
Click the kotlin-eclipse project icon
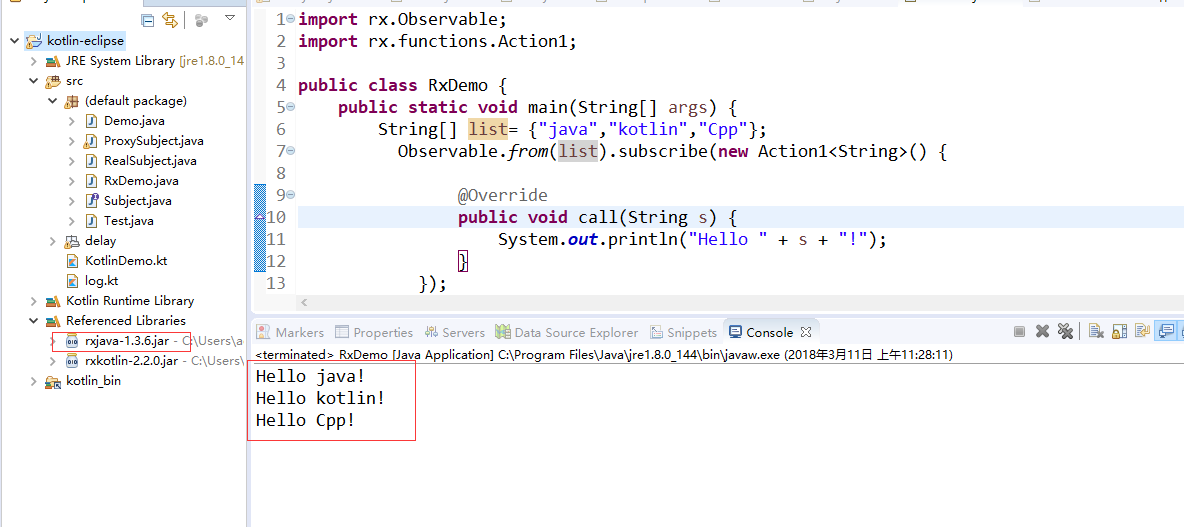(x=34, y=41)
